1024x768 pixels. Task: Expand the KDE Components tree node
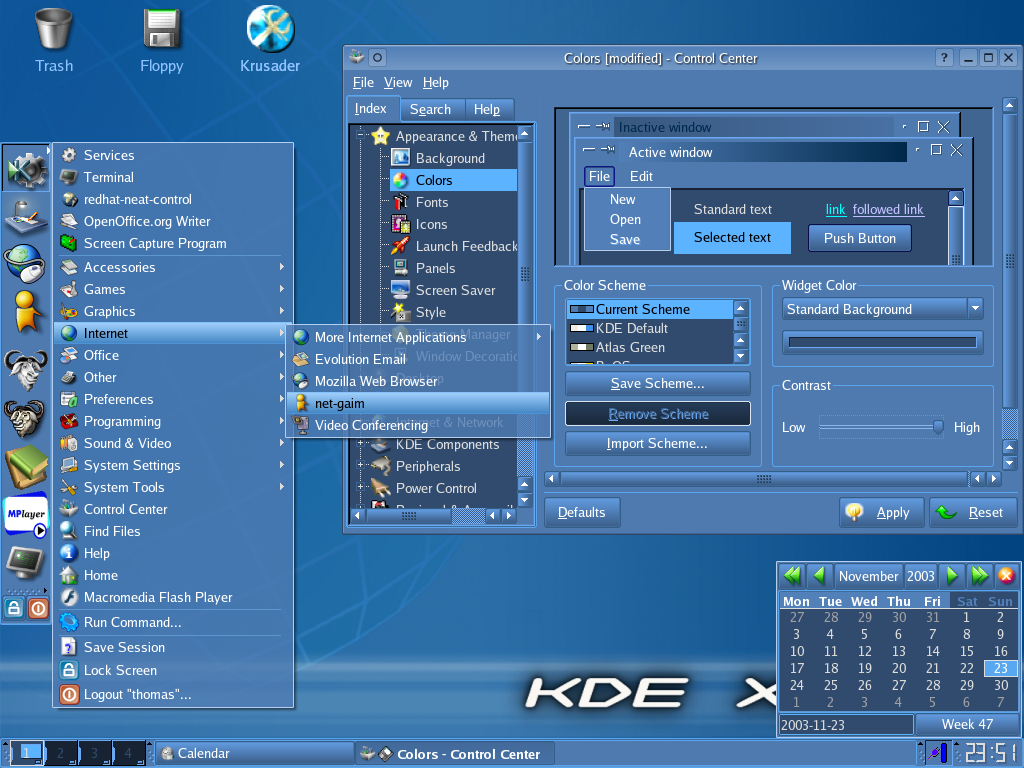[360, 443]
